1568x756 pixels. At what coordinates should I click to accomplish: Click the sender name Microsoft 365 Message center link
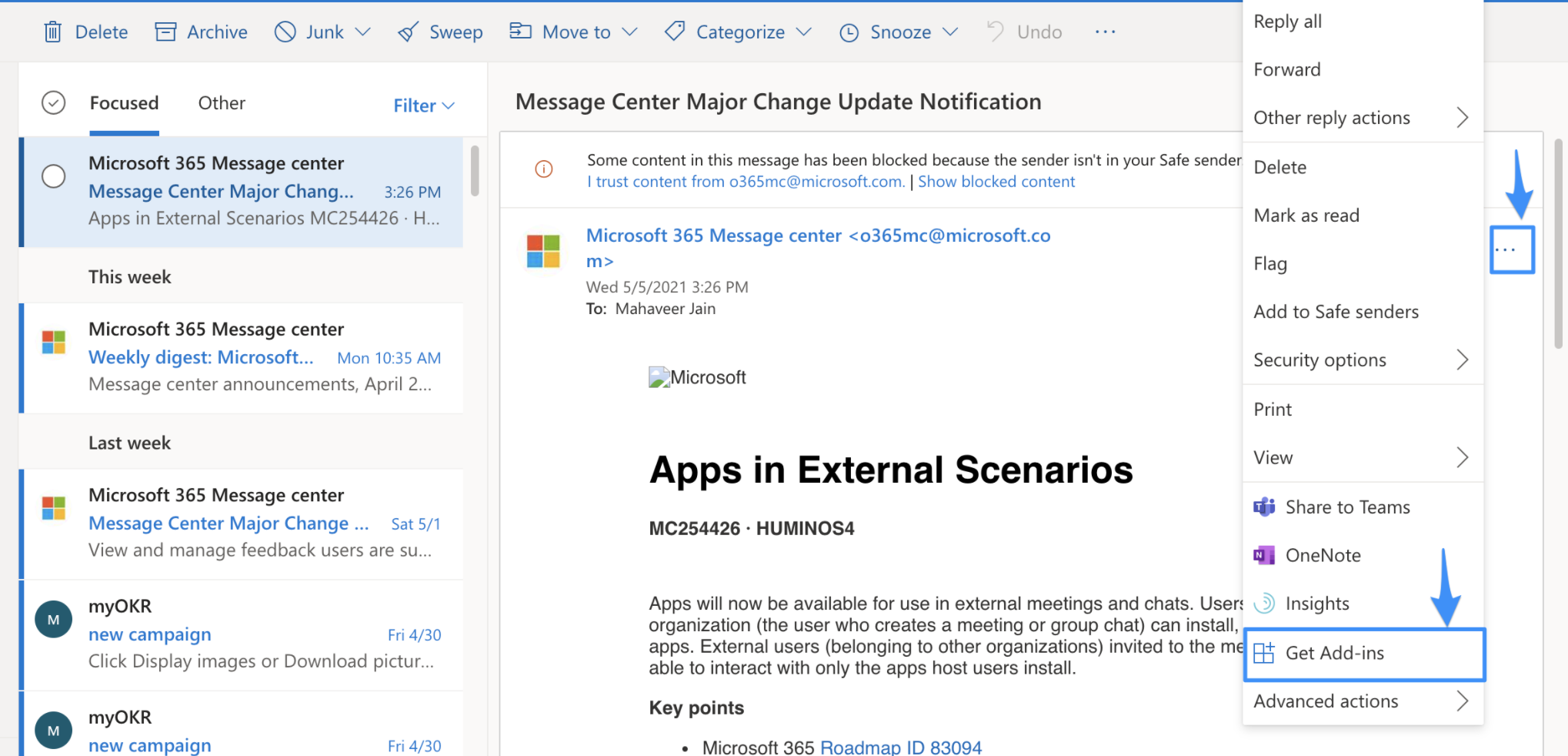pos(818,248)
